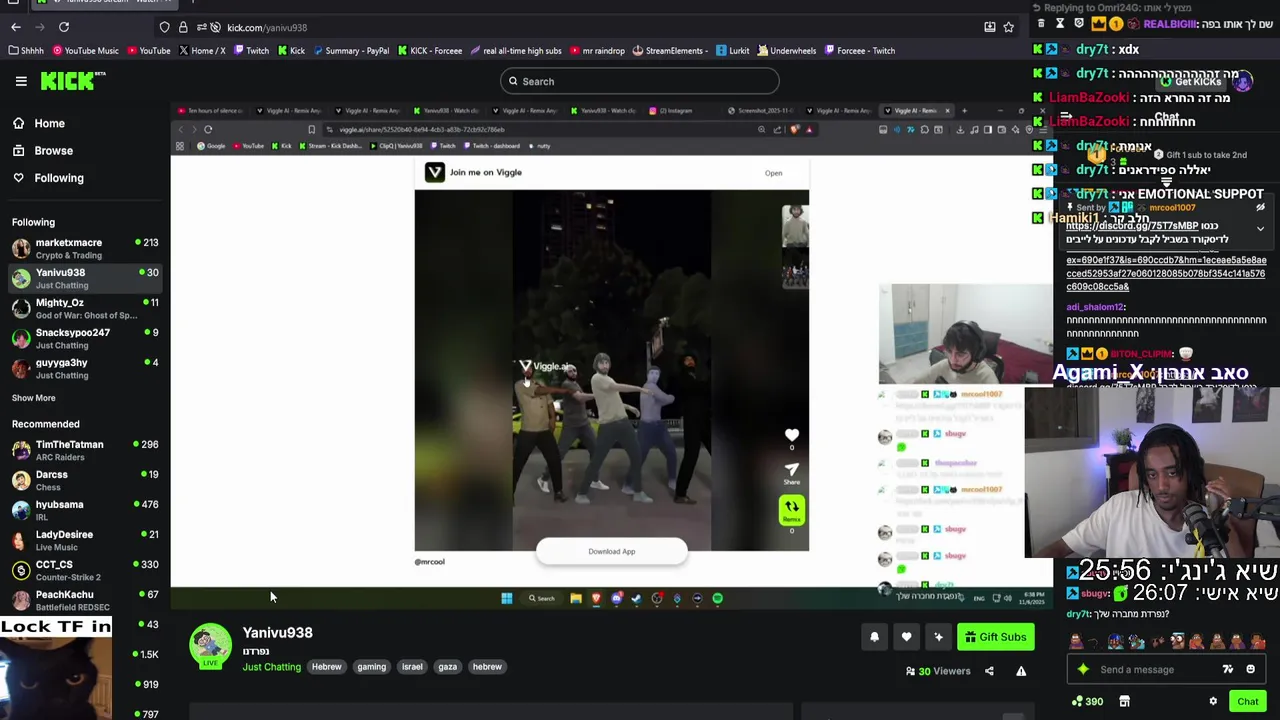Open Forceee - Twitch bookmark

click(x=859, y=50)
